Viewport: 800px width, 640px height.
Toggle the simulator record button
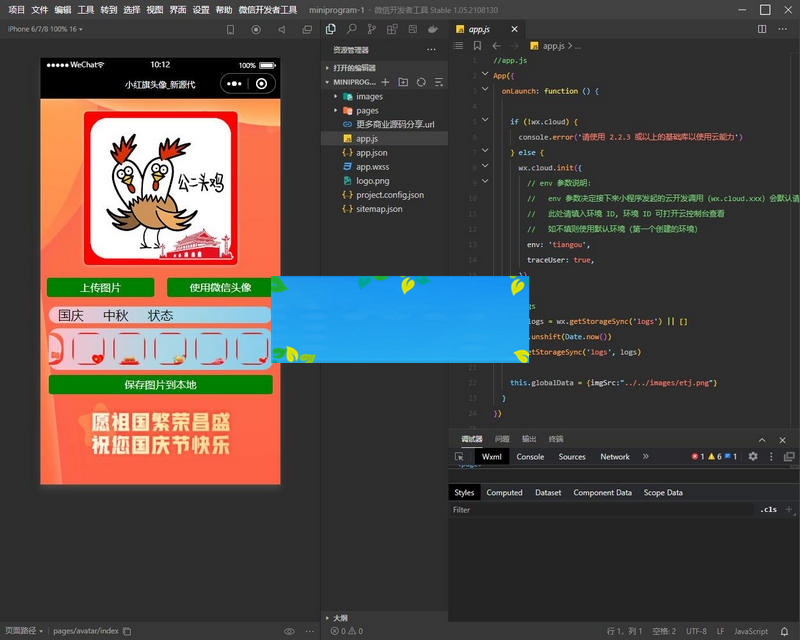click(256, 30)
